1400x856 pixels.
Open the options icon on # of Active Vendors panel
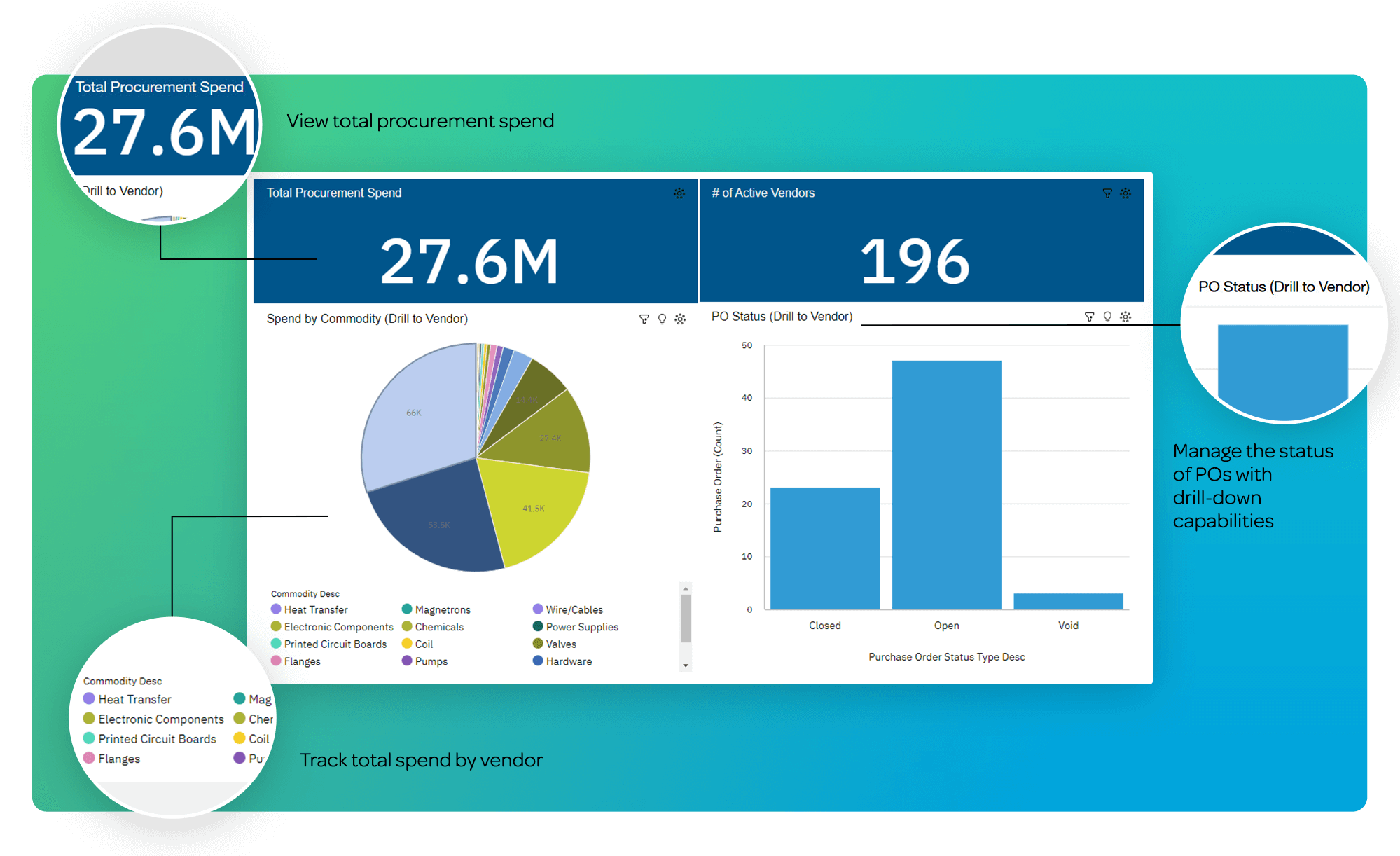click(1125, 193)
